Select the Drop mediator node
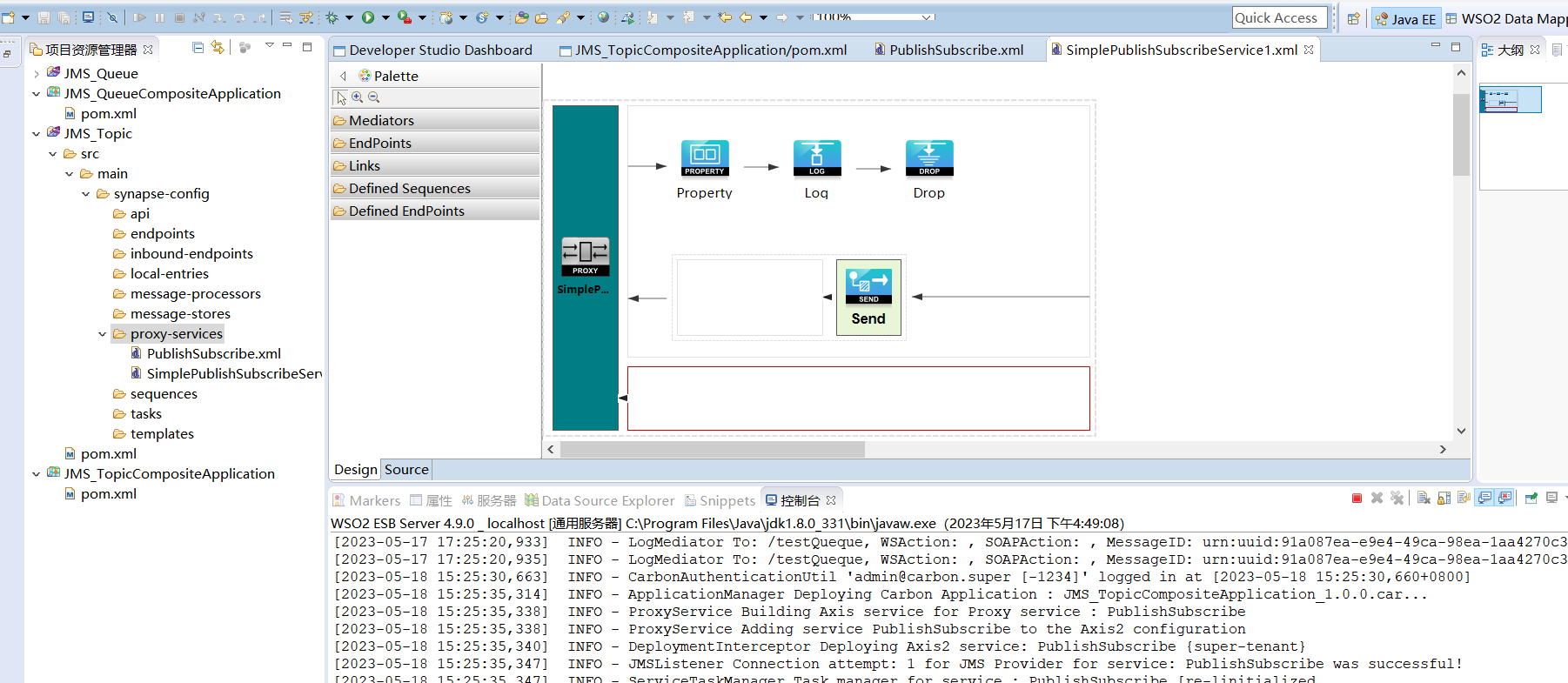This screenshot has height=683, width=1568. click(929, 158)
